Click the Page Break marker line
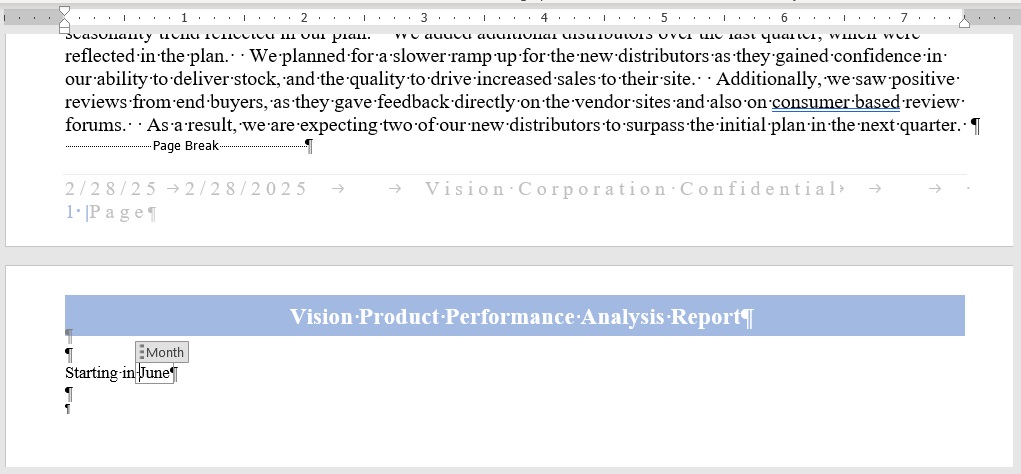 click(x=186, y=146)
